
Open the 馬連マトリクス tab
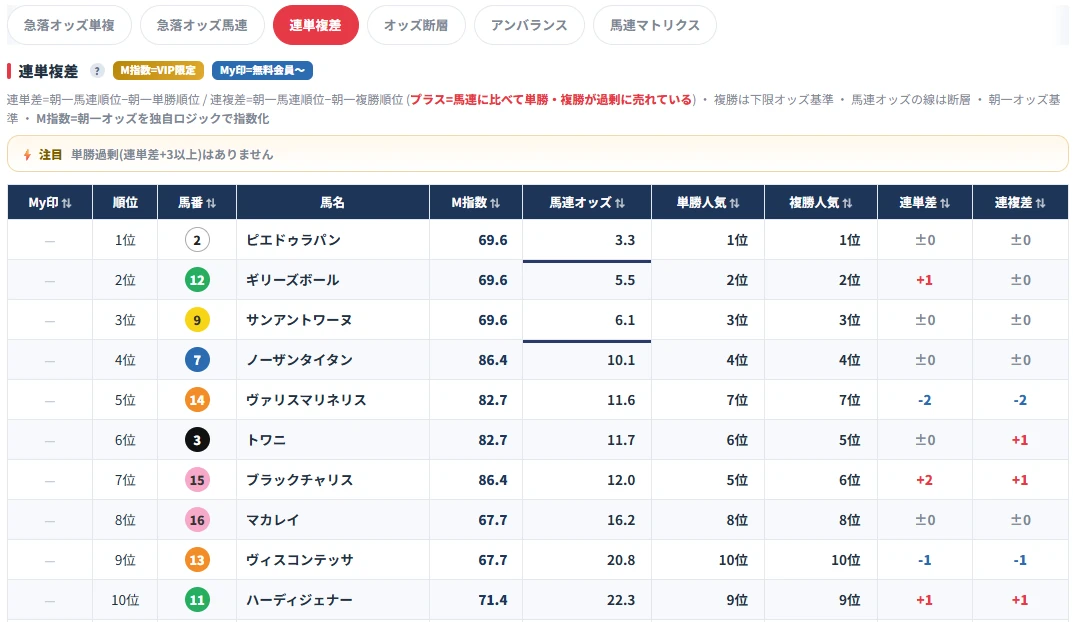tap(655, 25)
